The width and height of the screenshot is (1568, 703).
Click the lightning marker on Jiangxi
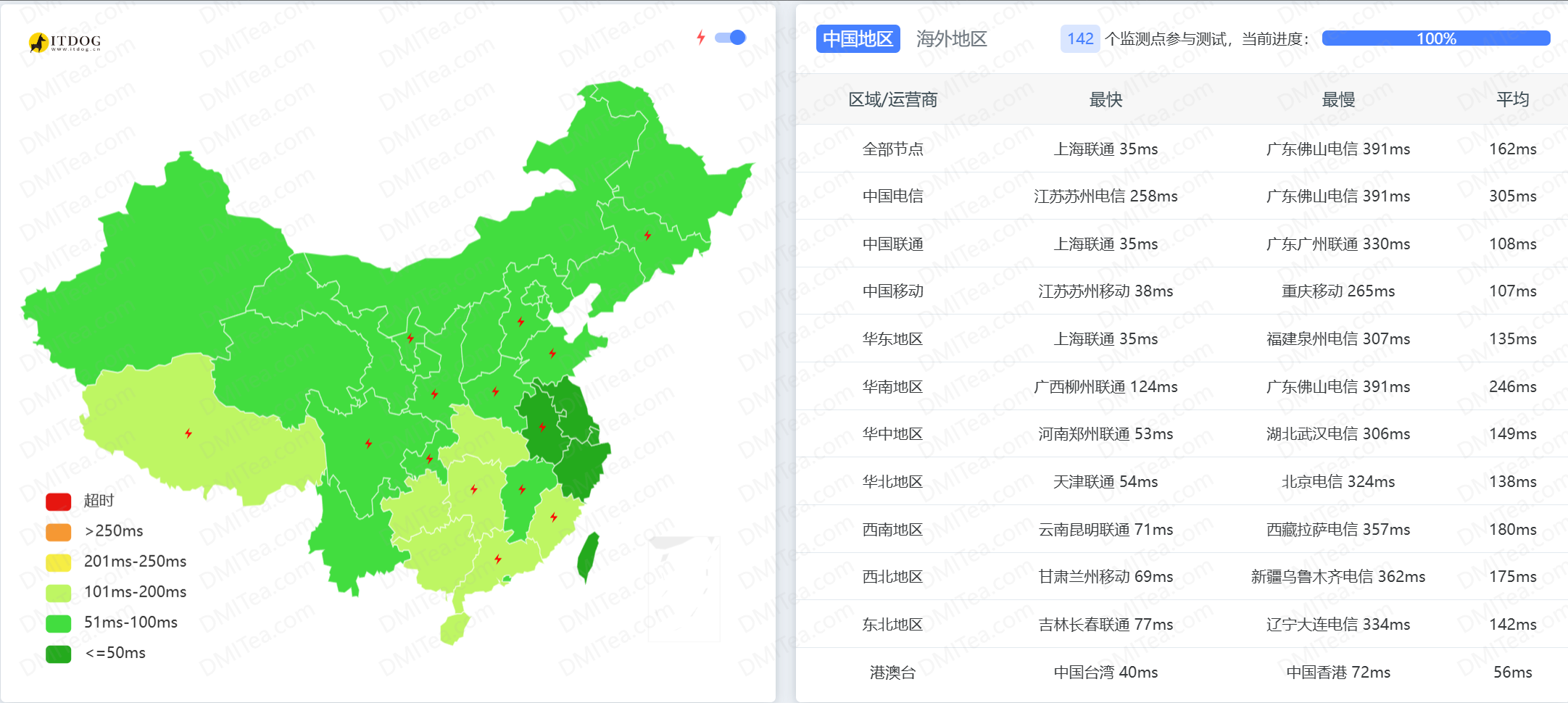[522, 489]
